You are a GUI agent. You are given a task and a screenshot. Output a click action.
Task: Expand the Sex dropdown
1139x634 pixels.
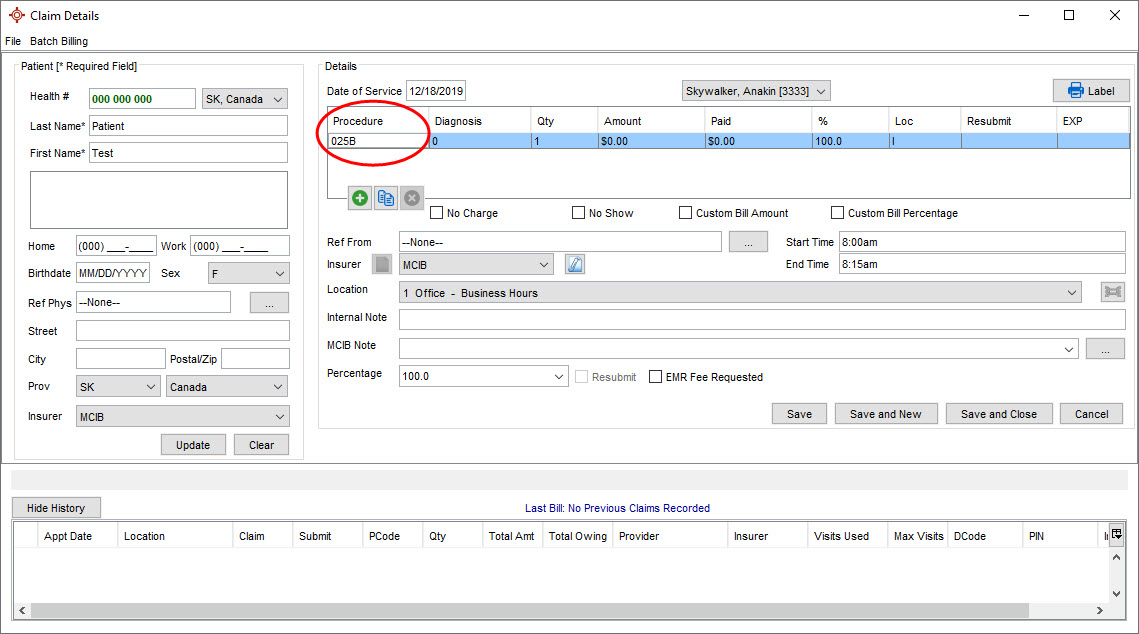[x=248, y=274]
